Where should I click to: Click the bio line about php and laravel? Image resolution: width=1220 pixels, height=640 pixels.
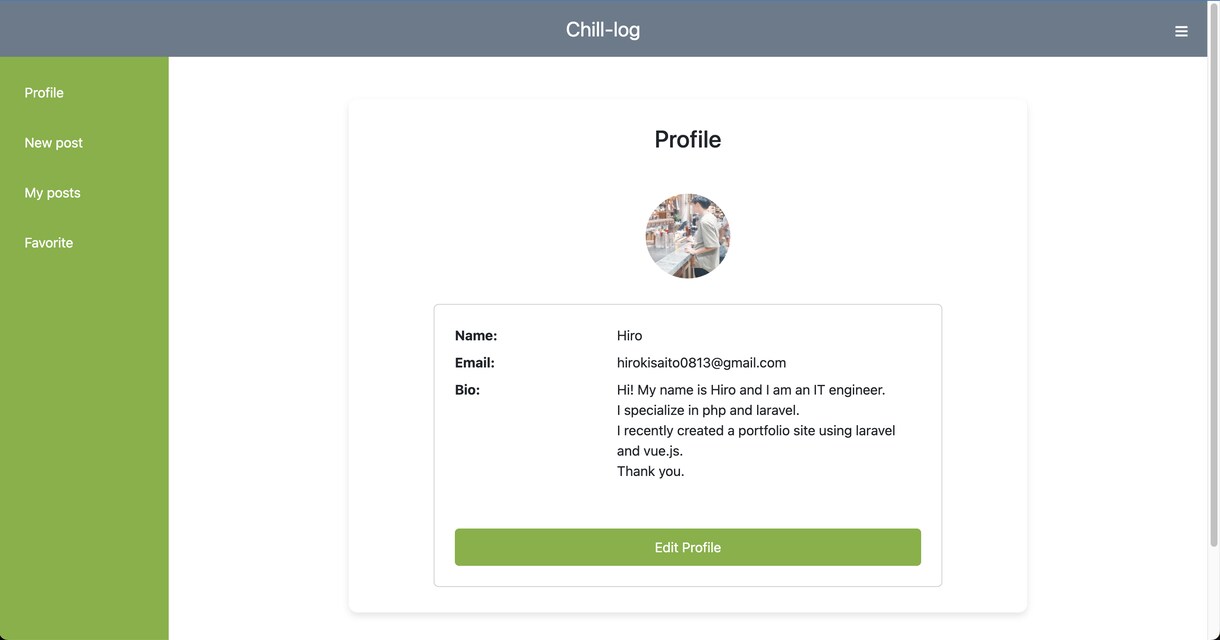coord(708,410)
